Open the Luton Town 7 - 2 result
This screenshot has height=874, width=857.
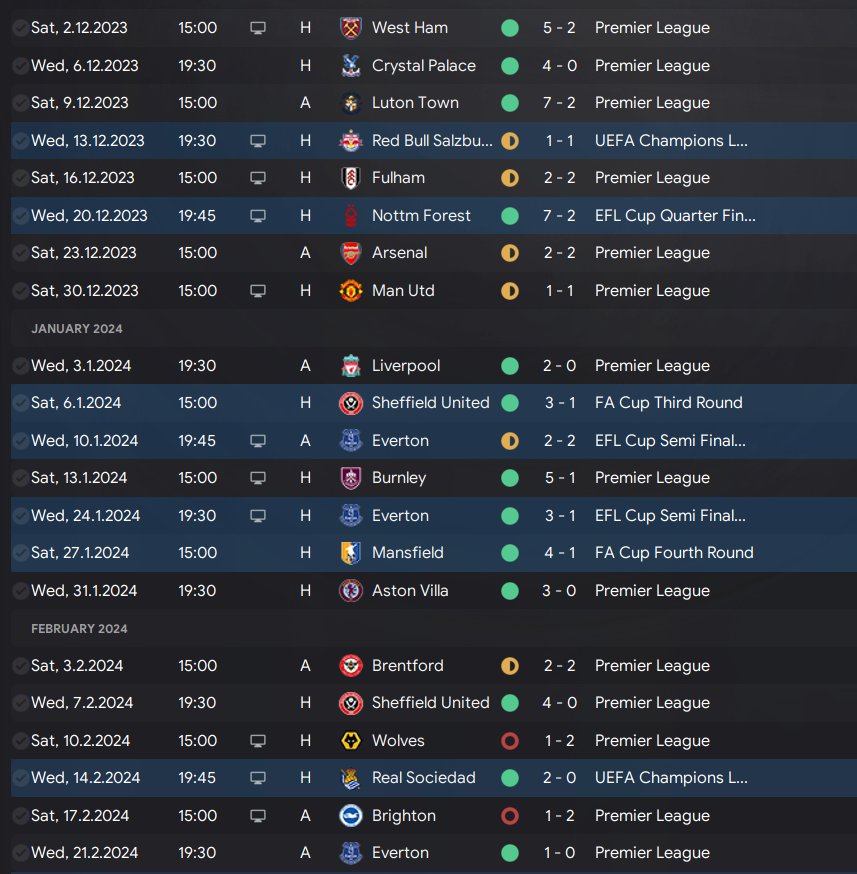coord(559,103)
